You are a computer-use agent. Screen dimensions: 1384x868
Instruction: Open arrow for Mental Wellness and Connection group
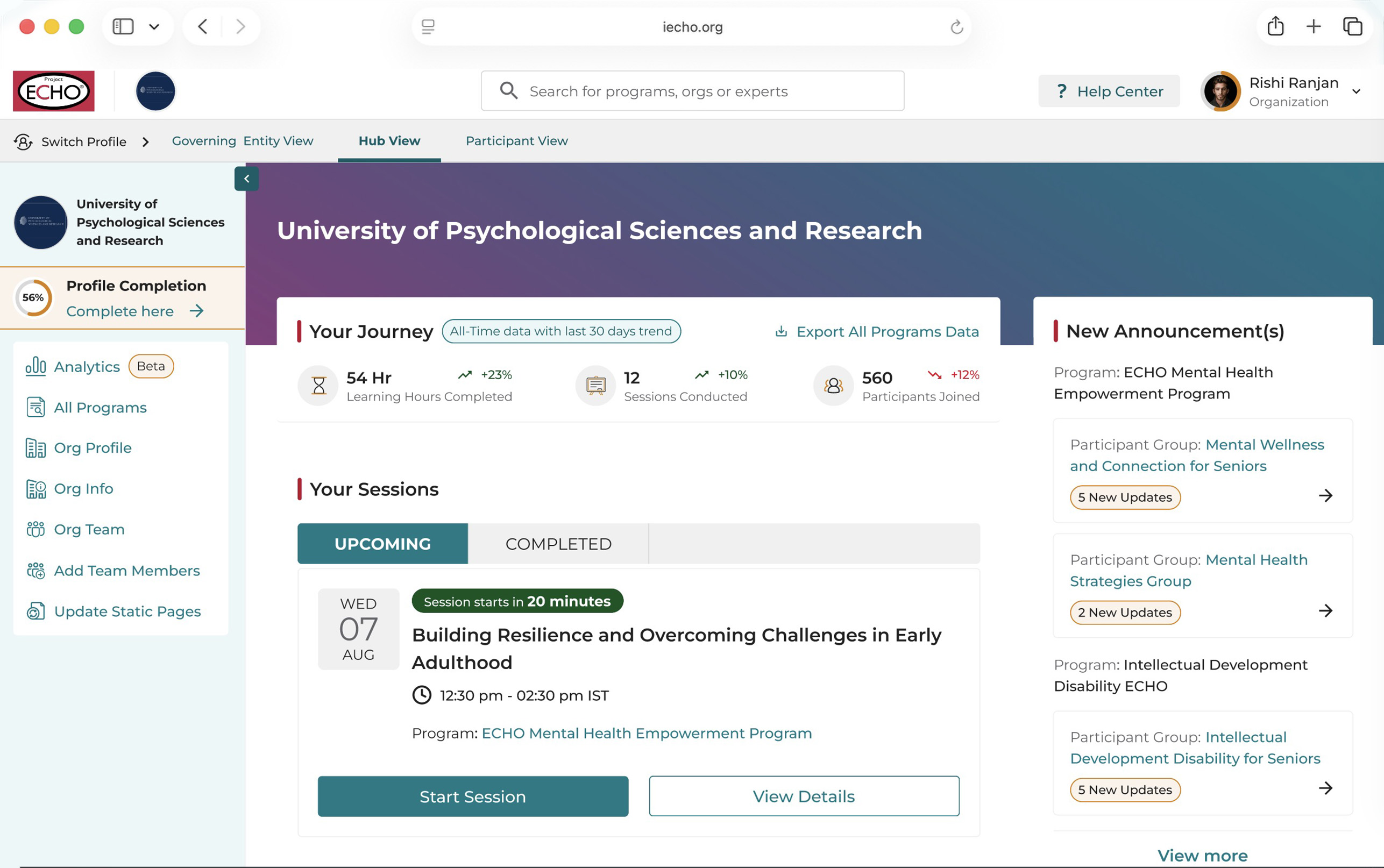(x=1325, y=495)
